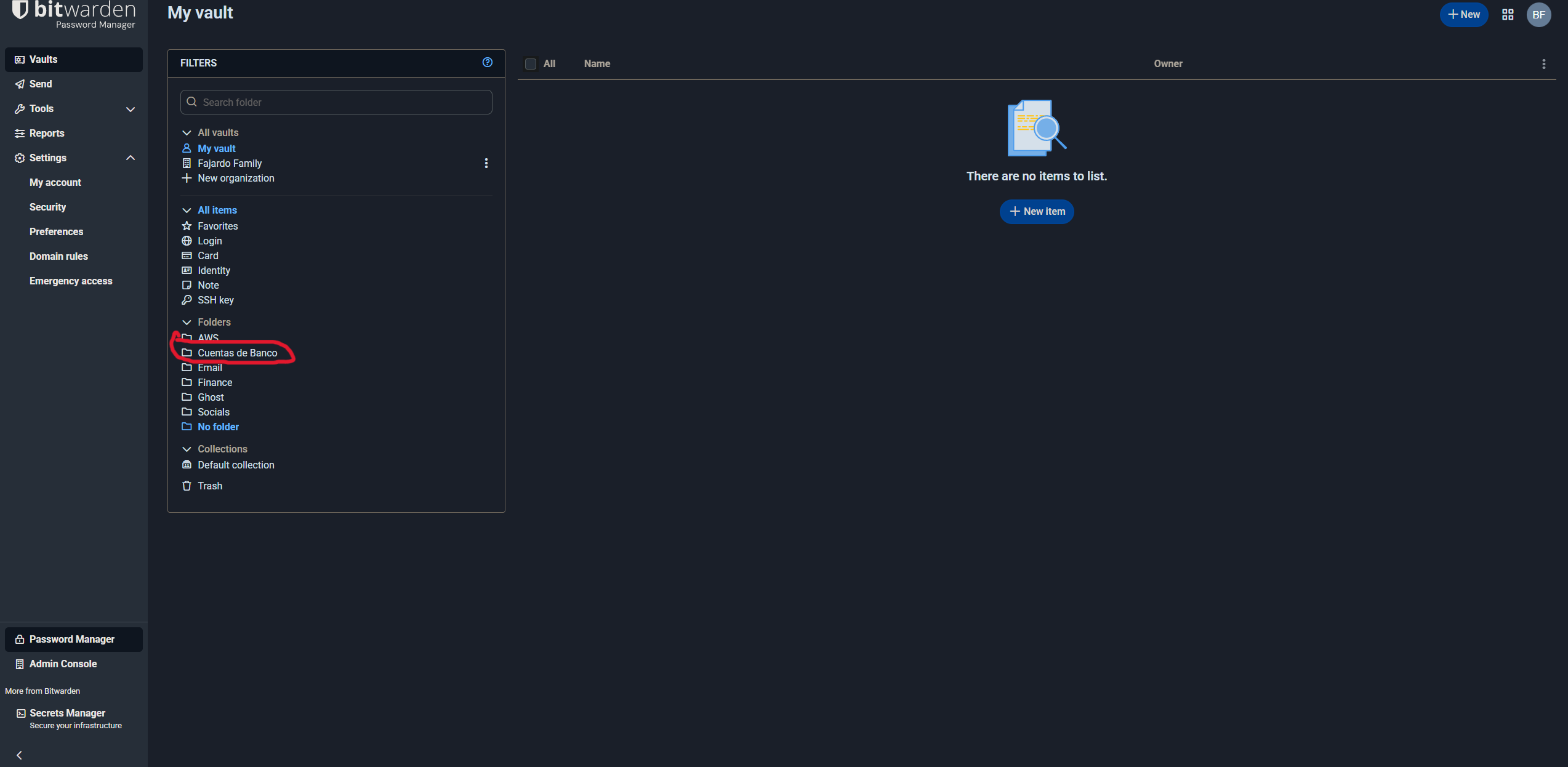This screenshot has width=1568, height=767.
Task: Select the Cuentas de Banco folder
Action: [237, 353]
